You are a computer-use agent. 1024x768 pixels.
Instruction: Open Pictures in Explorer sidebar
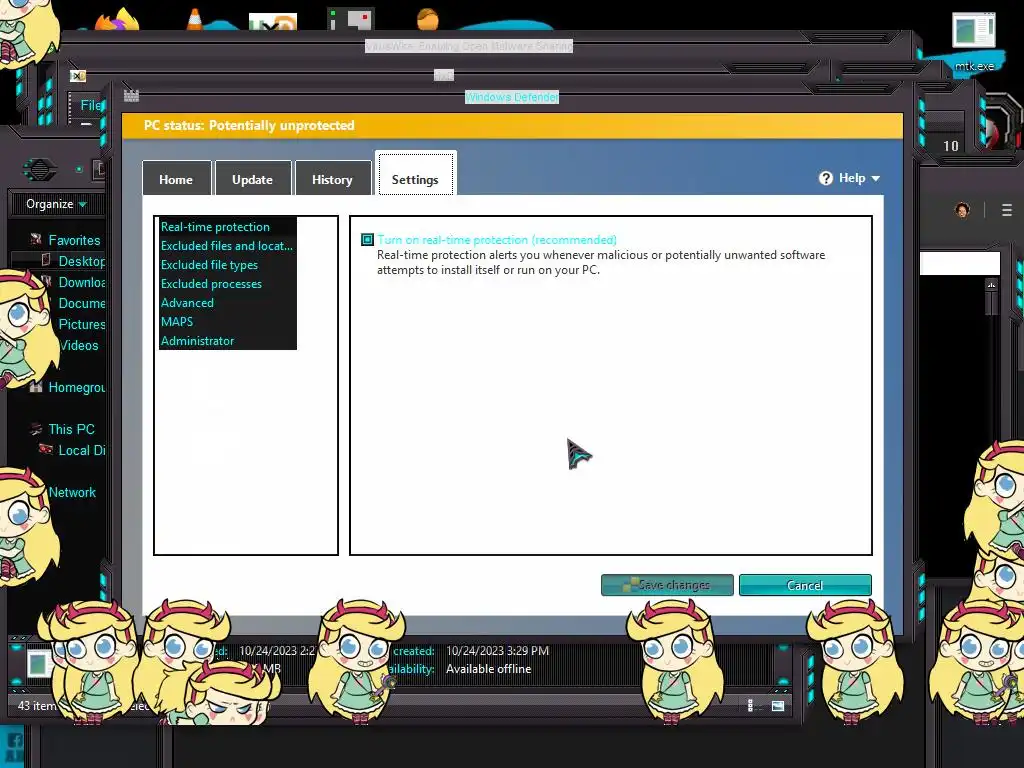[x=82, y=324]
